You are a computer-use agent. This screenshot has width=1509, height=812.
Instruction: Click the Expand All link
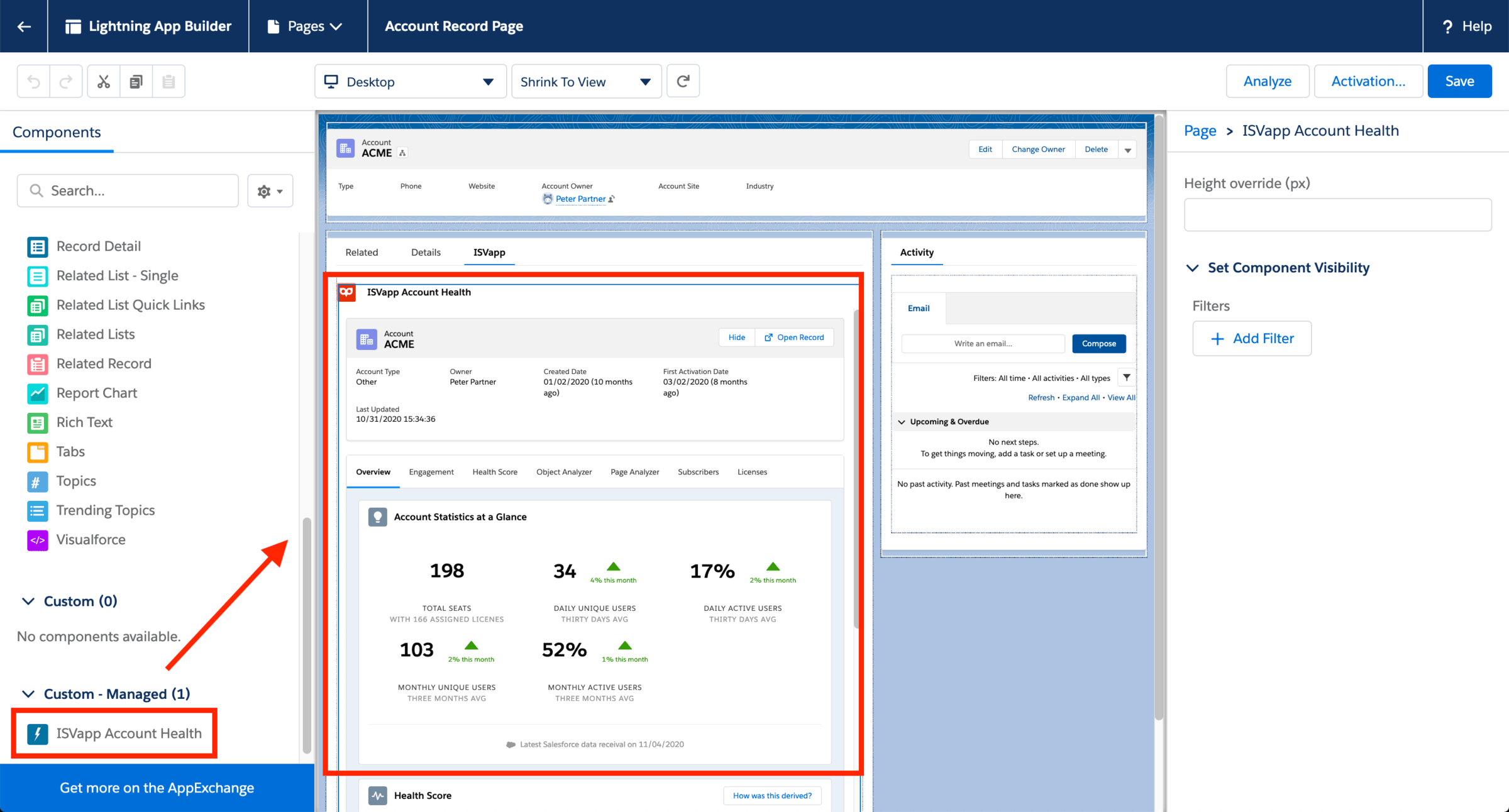click(1081, 398)
